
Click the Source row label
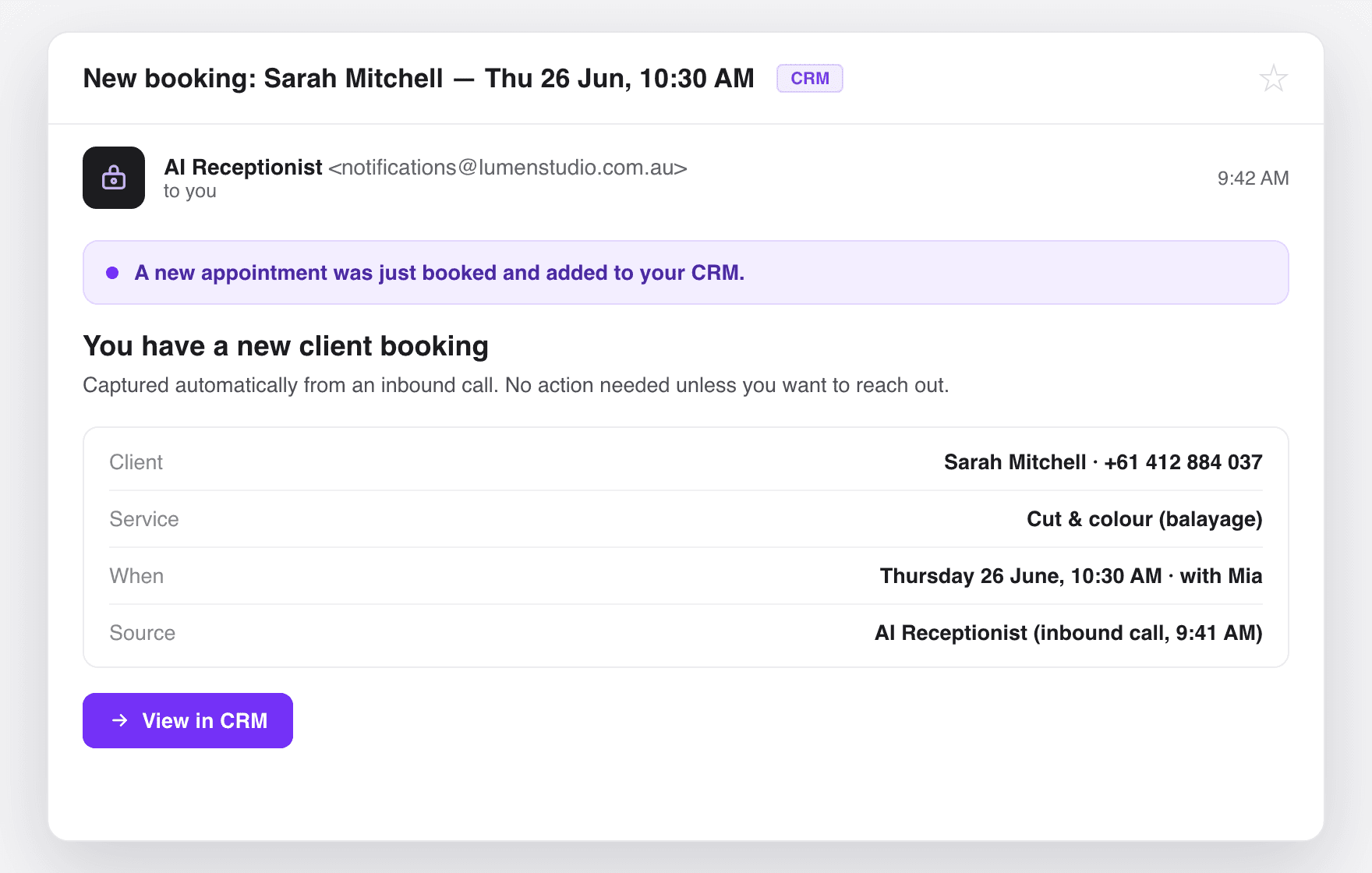click(x=142, y=633)
